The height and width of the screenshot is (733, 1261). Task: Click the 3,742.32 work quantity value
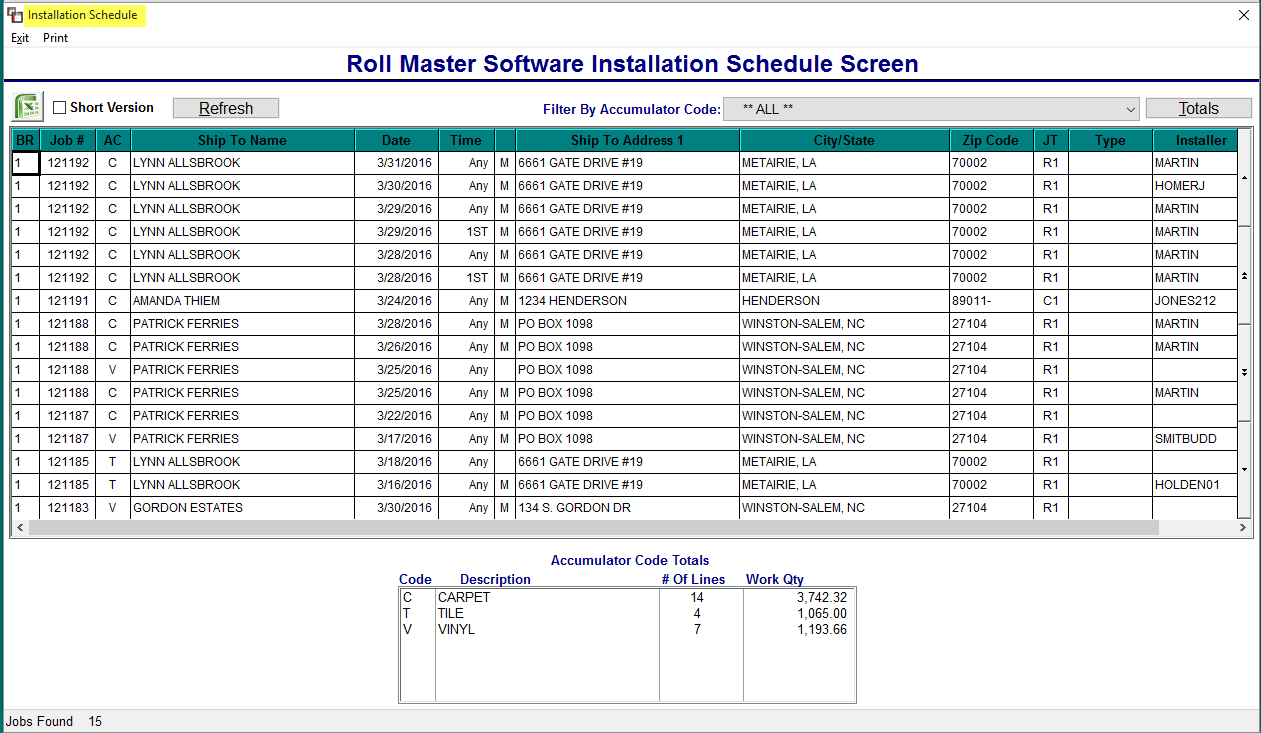822,598
